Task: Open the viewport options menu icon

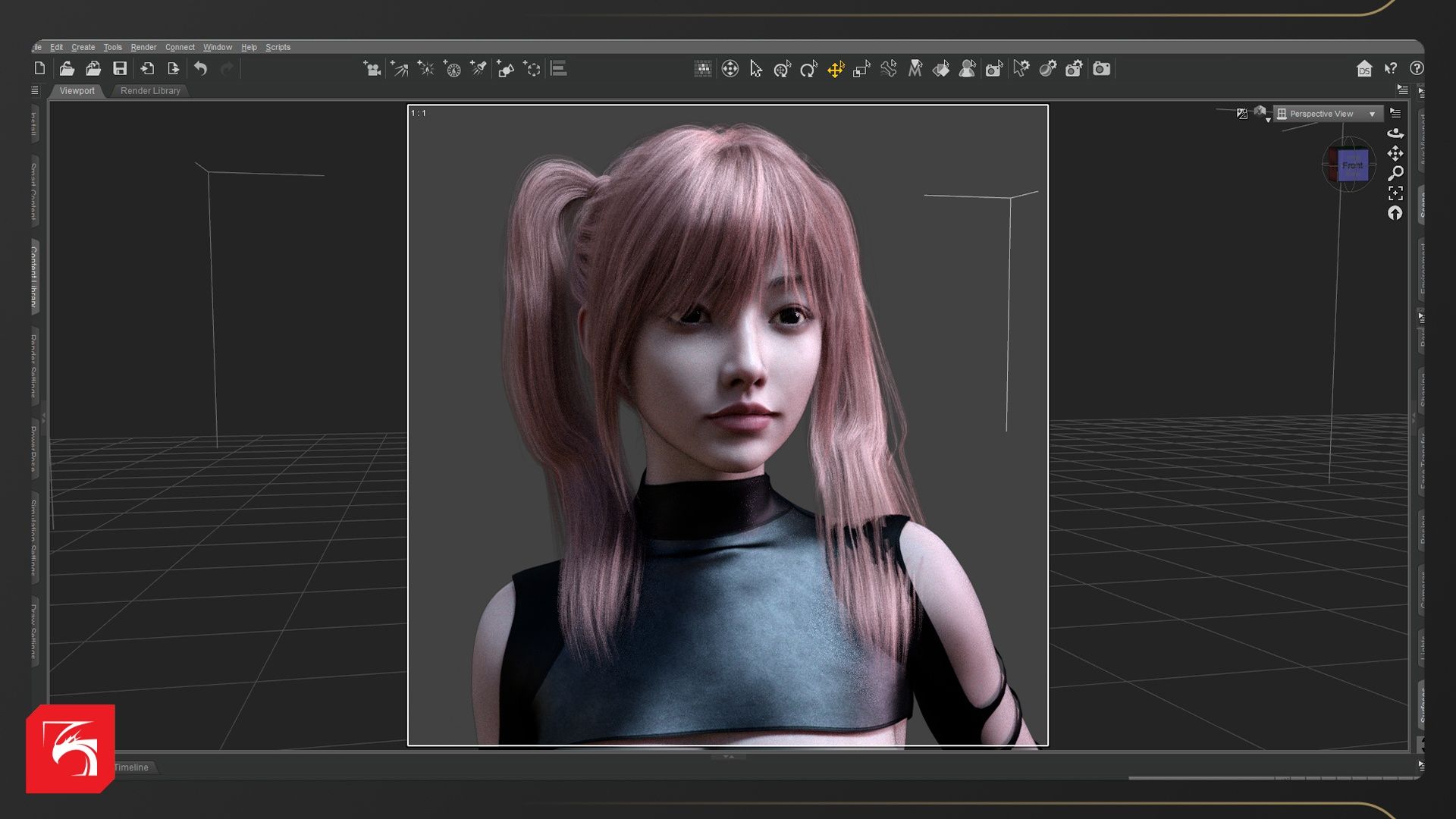Action: tap(1395, 113)
